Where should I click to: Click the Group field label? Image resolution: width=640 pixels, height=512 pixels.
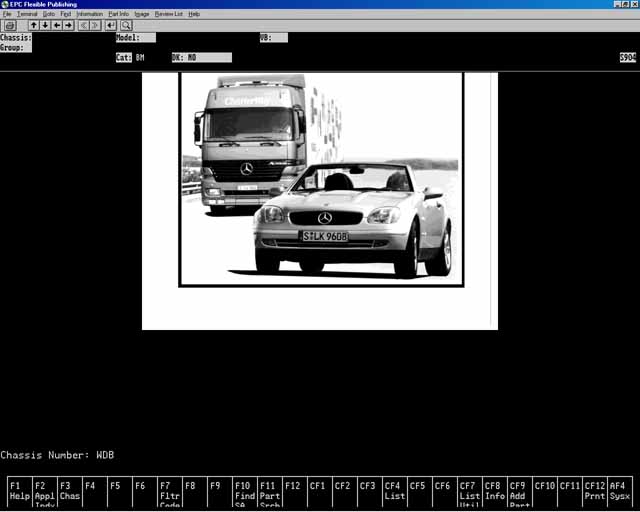[x=16, y=48]
